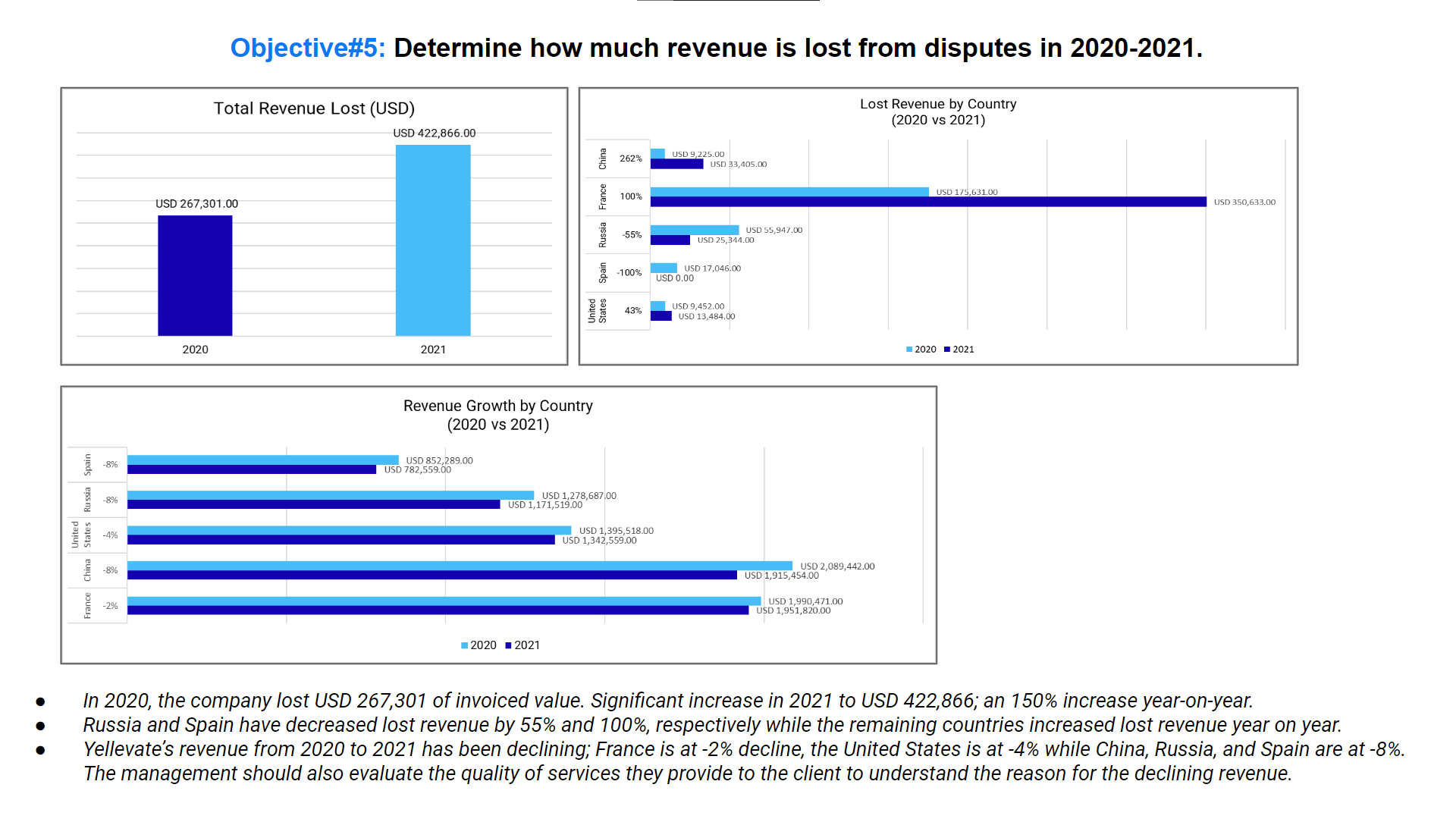Click the 2020 dark blue revenue lost bar
The image size is (1456, 819).
click(x=195, y=275)
